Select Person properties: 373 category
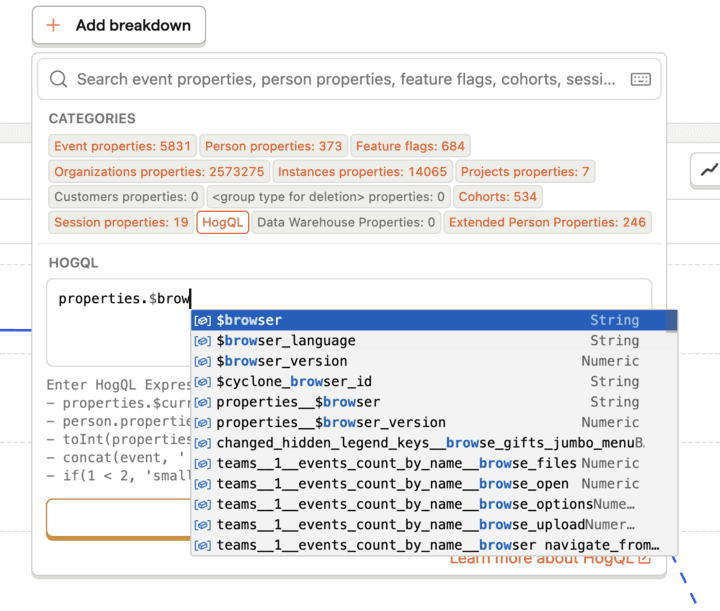The width and height of the screenshot is (720, 611). [x=274, y=146]
